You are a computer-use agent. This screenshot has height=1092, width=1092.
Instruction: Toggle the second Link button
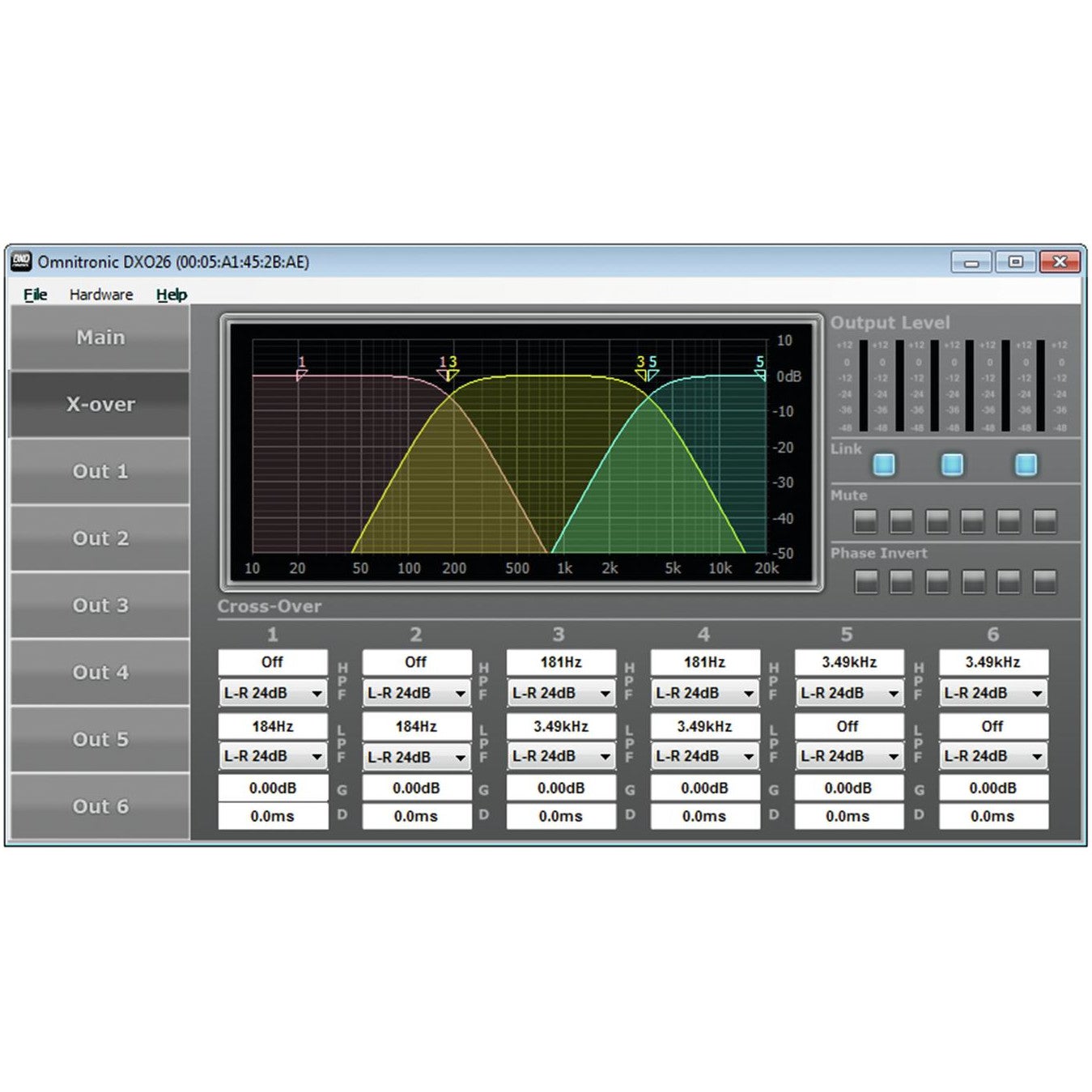953,465
